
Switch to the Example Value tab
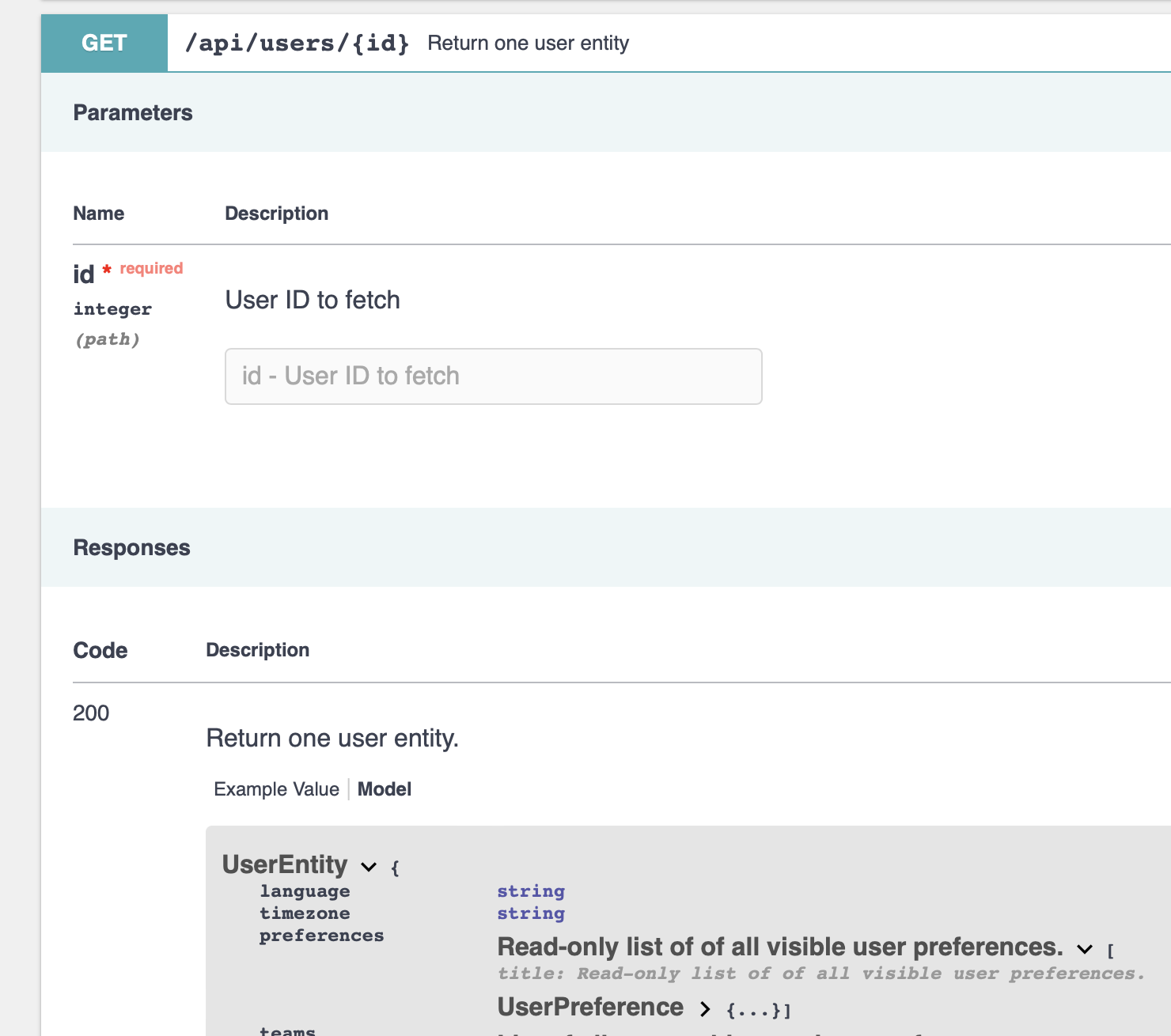click(x=275, y=788)
